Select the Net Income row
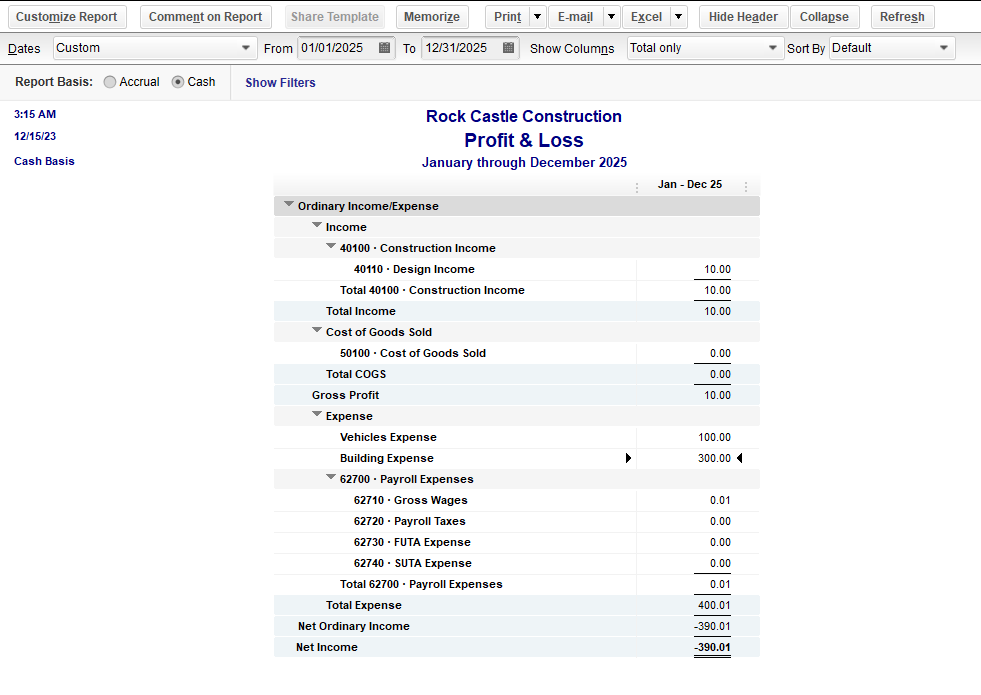981x695 pixels. [x=517, y=647]
